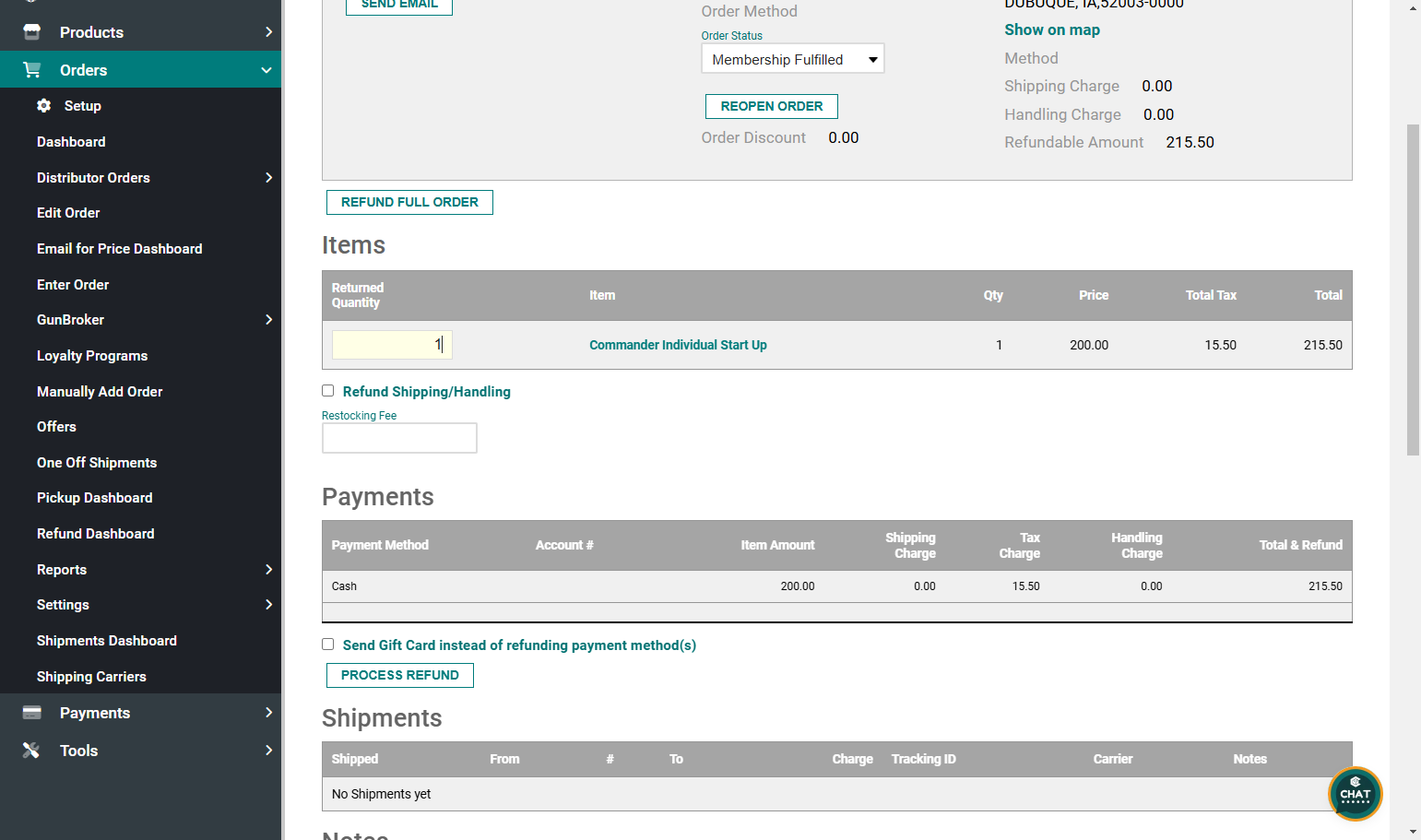The image size is (1421, 840).
Task: Click the Orders shopping cart icon
Action: point(32,70)
